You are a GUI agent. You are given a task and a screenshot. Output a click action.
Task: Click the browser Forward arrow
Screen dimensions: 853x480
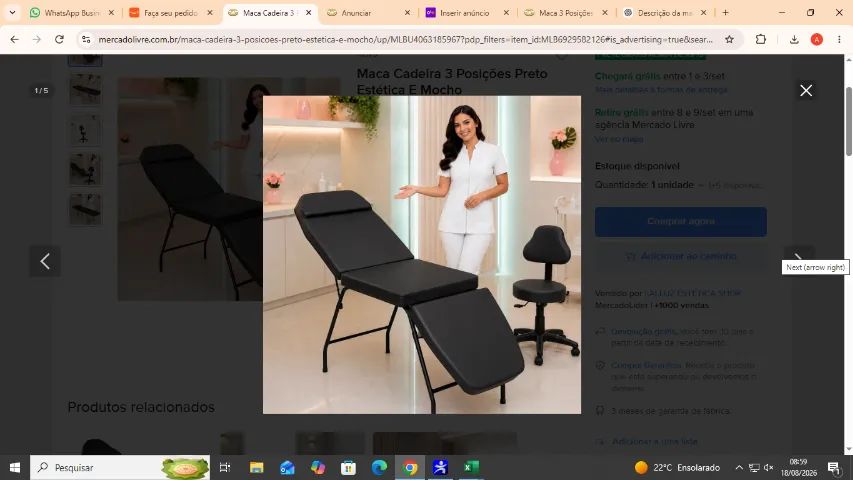(36, 39)
